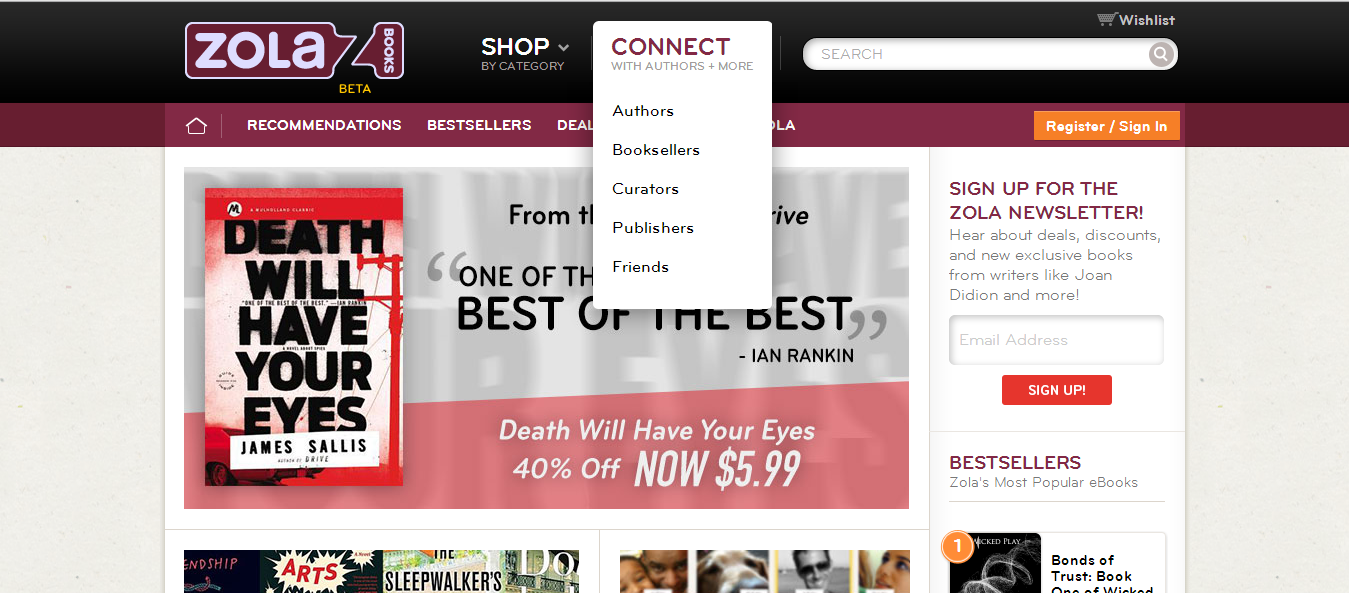Collapse the Connect with authors menu
Image resolution: width=1349 pixels, height=593 pixels.
click(681, 54)
